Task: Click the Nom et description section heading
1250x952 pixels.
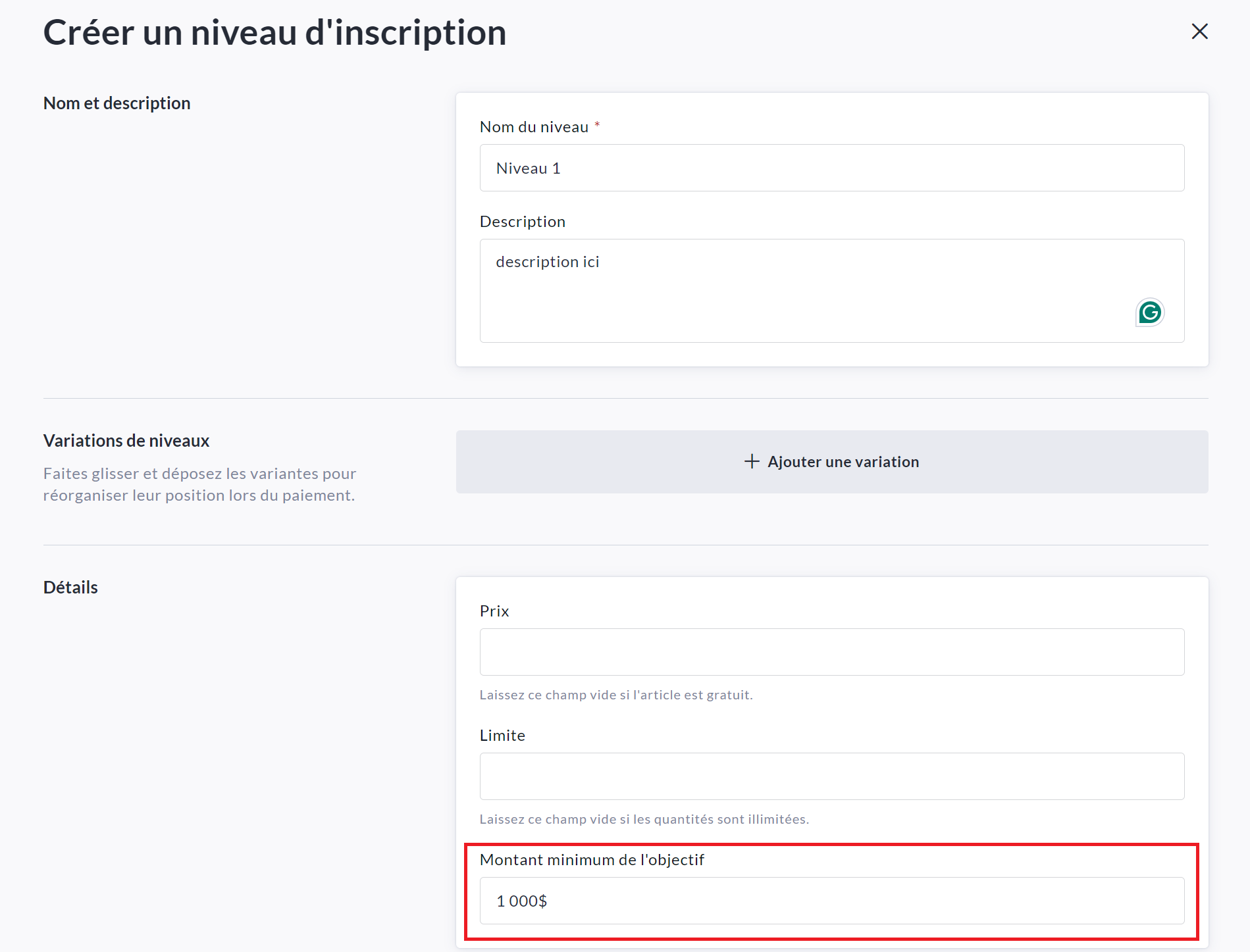Action: click(117, 103)
